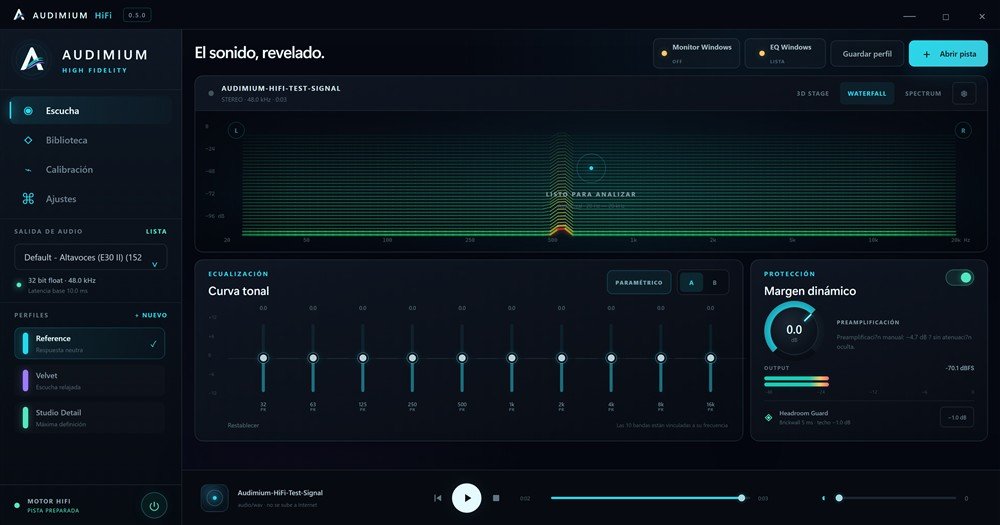Click the LISTO PARA ANALIZAR label

[x=591, y=195]
